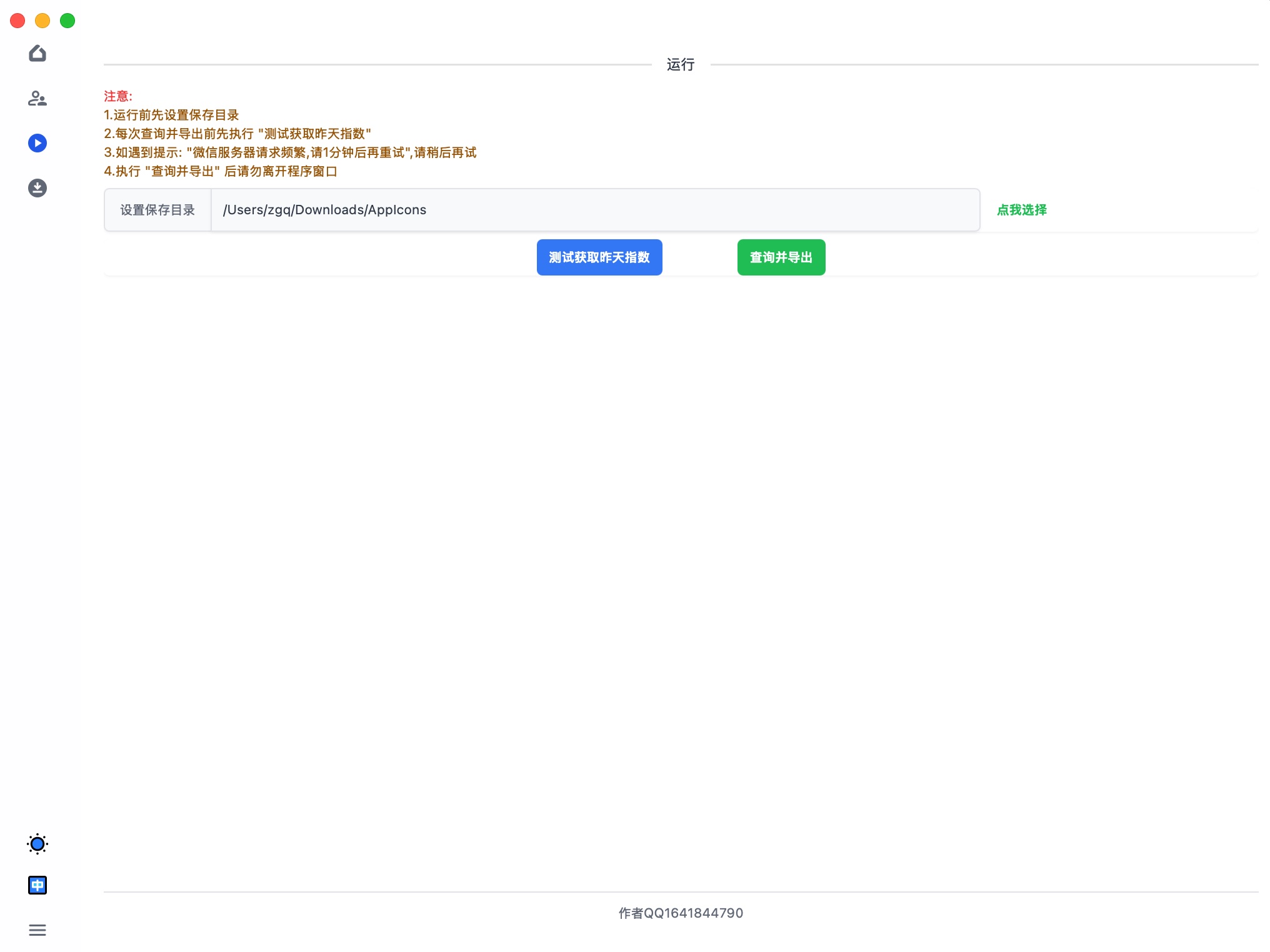The height and width of the screenshot is (952, 1270).
Task: Click the 点我选择 link
Action: click(x=1021, y=210)
